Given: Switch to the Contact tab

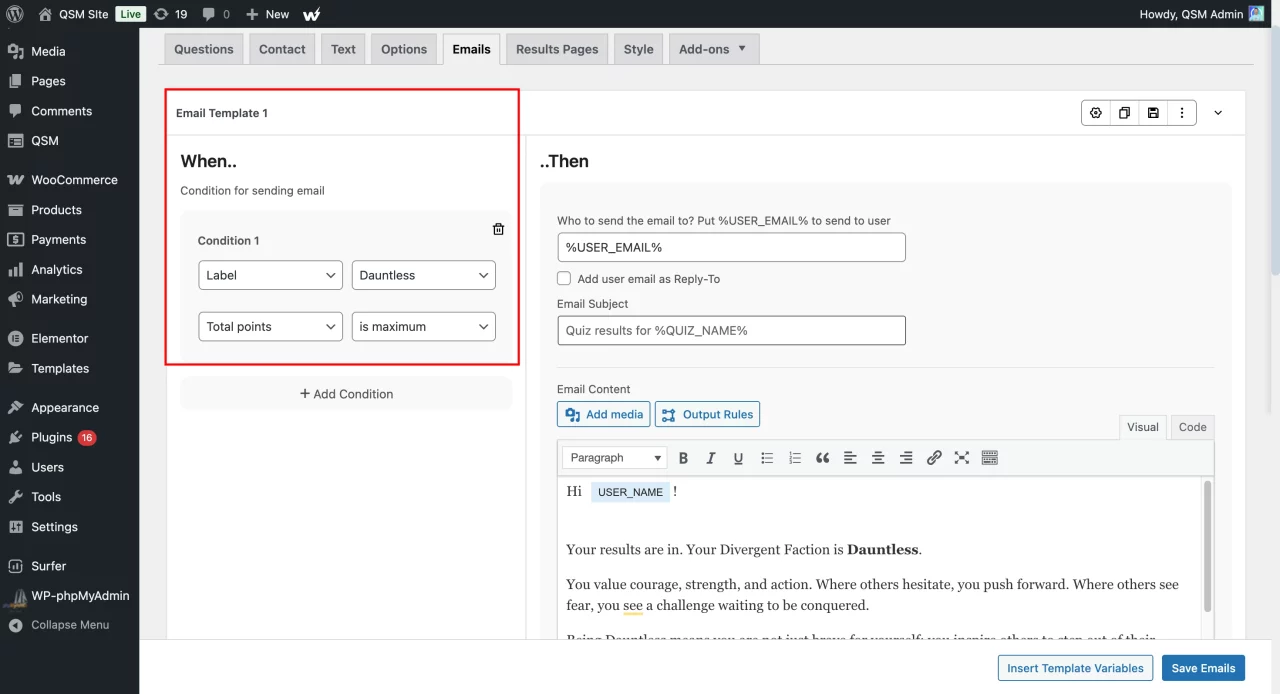Looking at the screenshot, I should [282, 49].
